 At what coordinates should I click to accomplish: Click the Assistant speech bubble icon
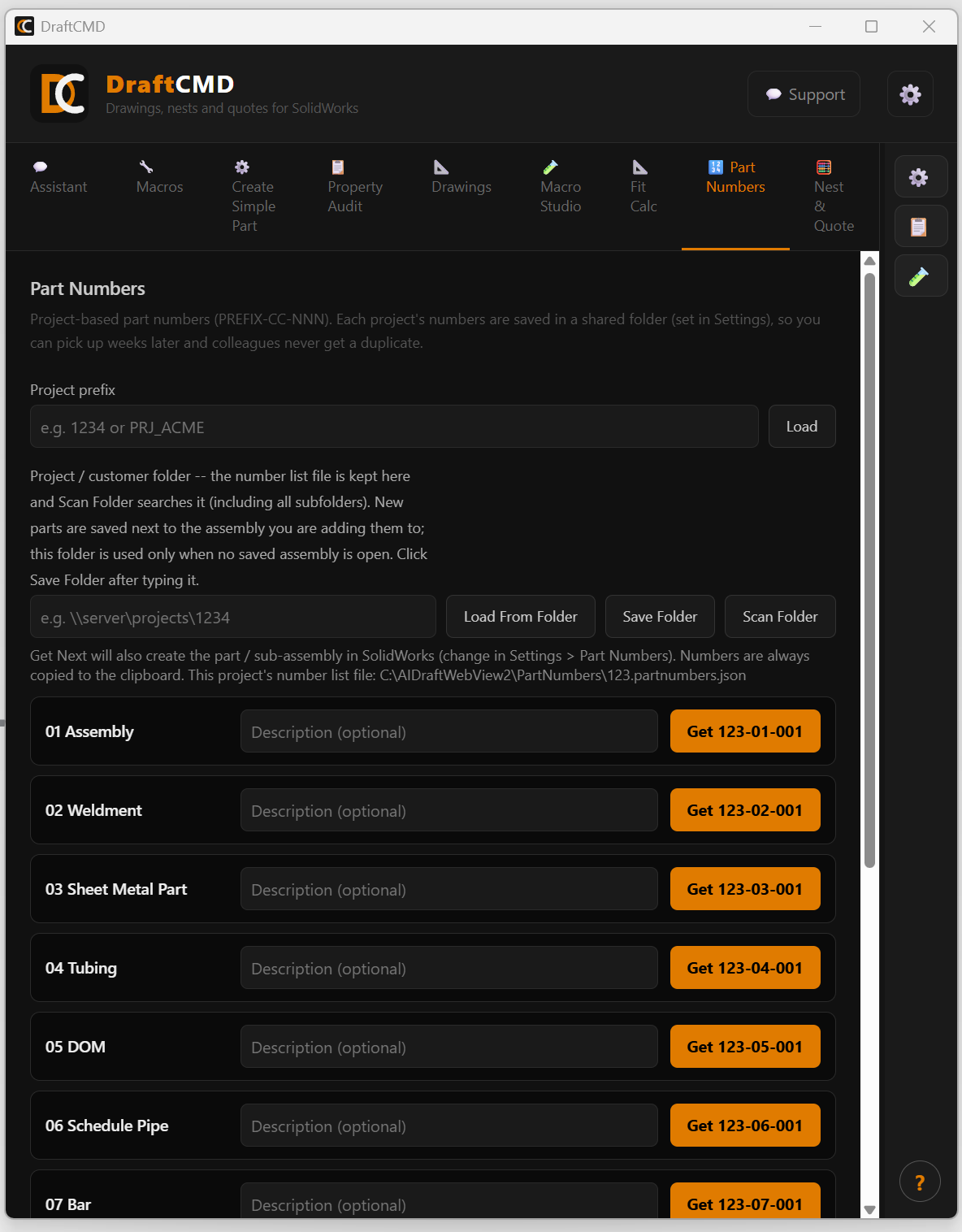point(40,167)
